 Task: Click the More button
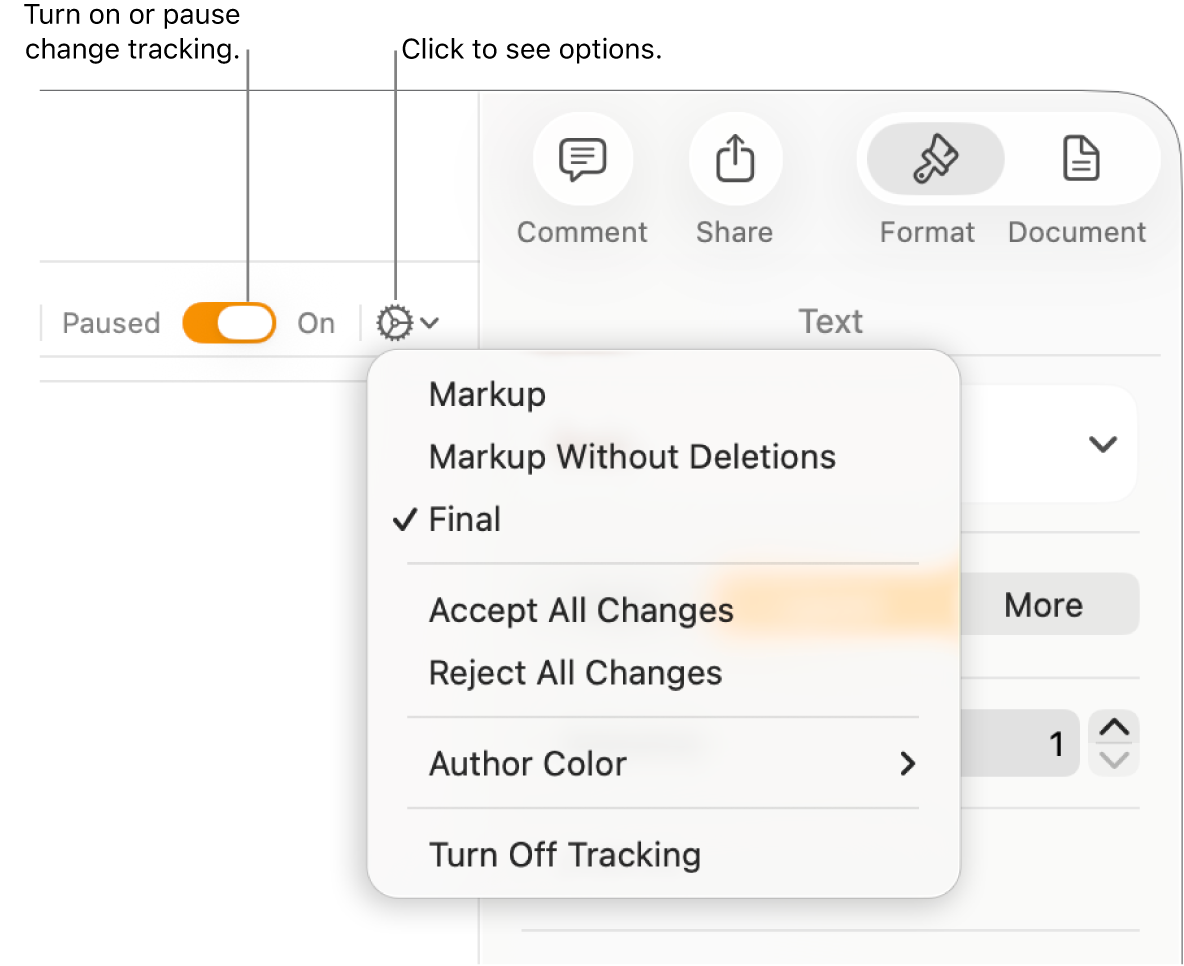coord(1043,604)
